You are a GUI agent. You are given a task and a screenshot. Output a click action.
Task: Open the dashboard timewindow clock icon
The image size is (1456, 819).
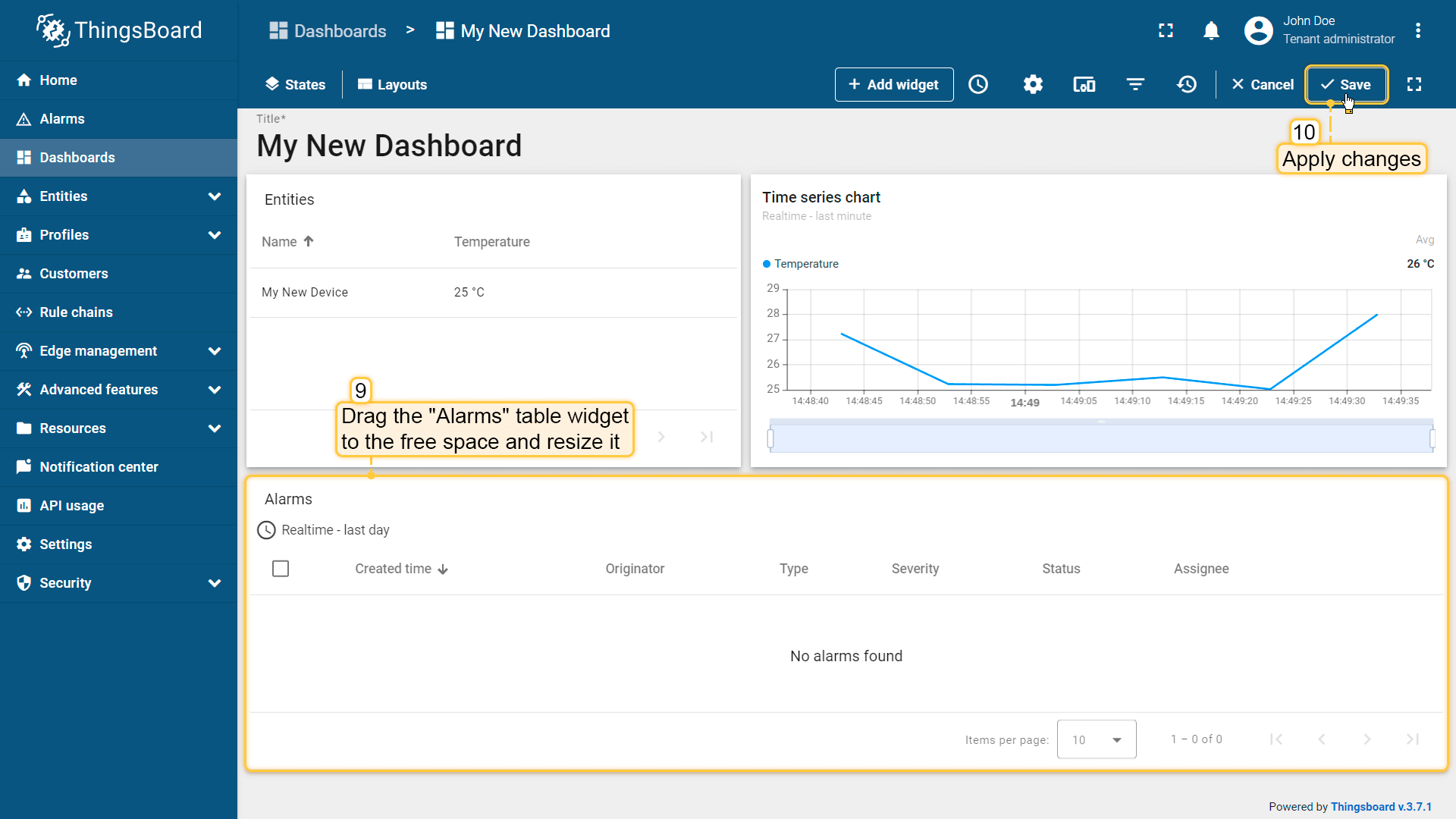[x=978, y=84]
